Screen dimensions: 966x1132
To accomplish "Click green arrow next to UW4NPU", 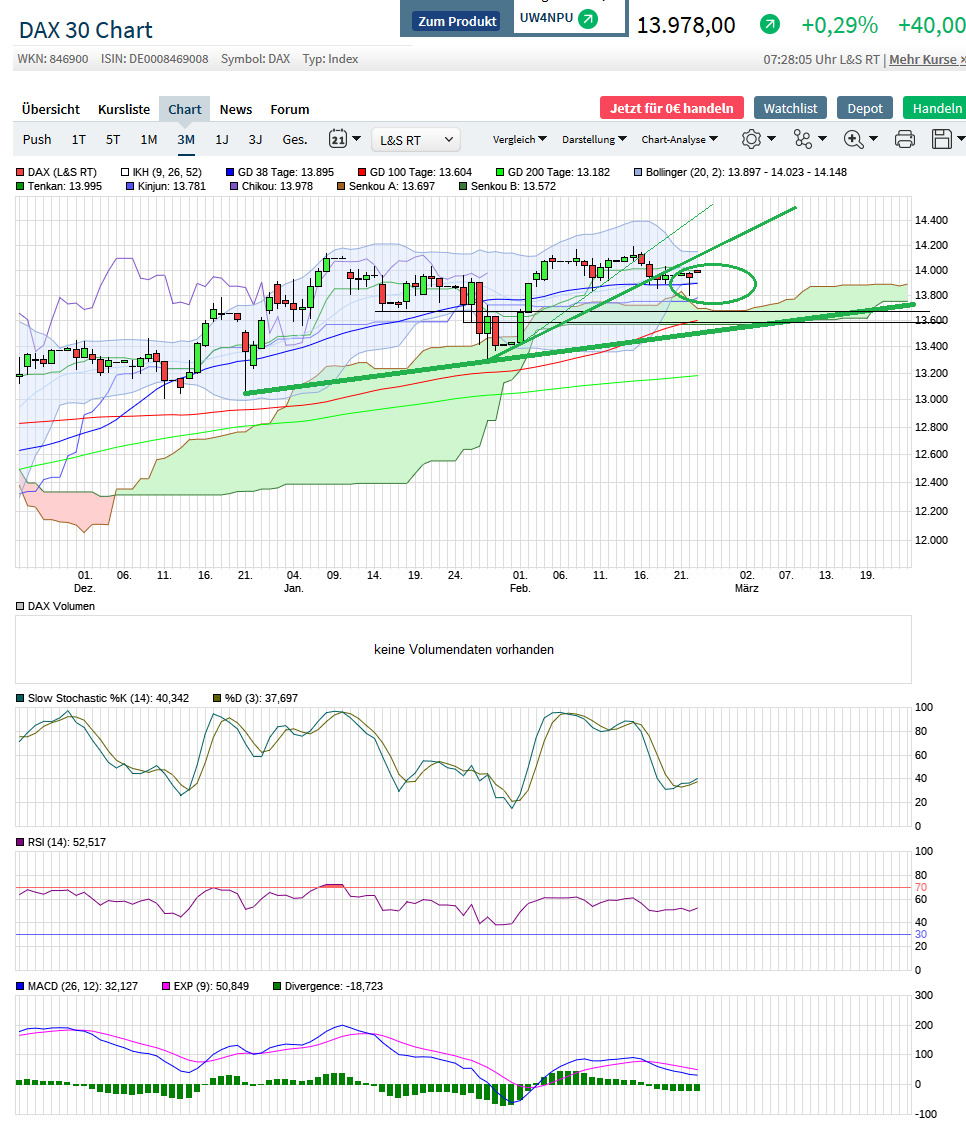I will point(588,18).
